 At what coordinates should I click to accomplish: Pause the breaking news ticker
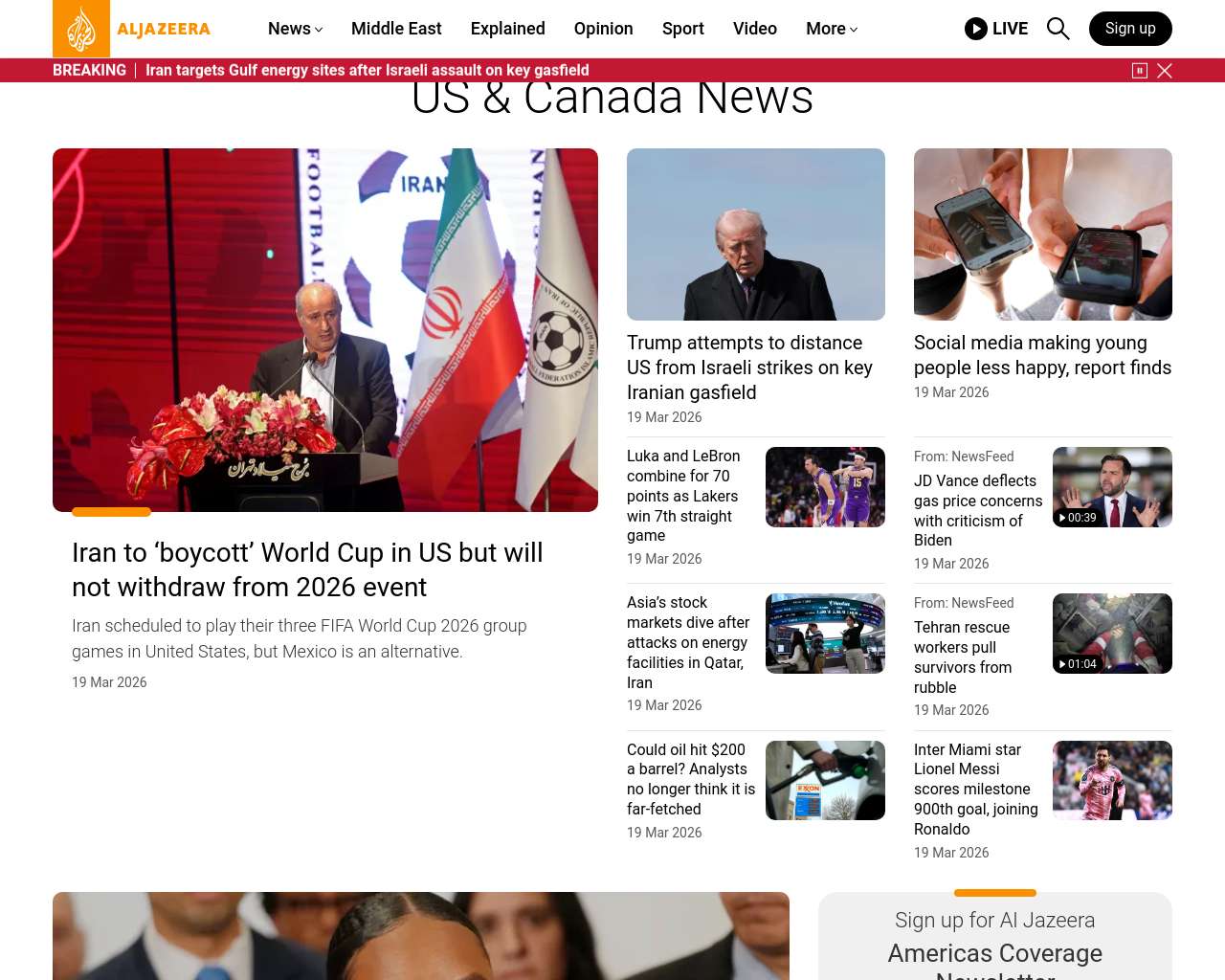(x=1139, y=71)
